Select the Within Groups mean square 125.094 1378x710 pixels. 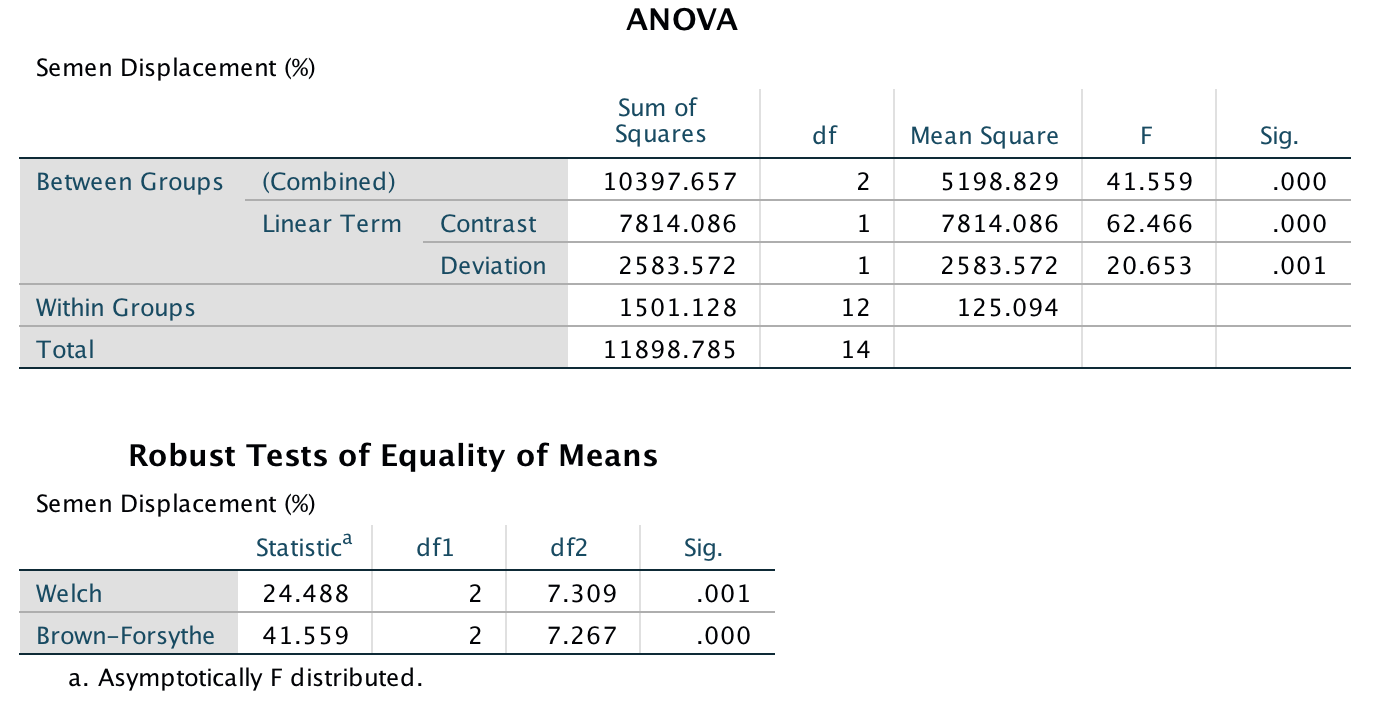click(1006, 308)
